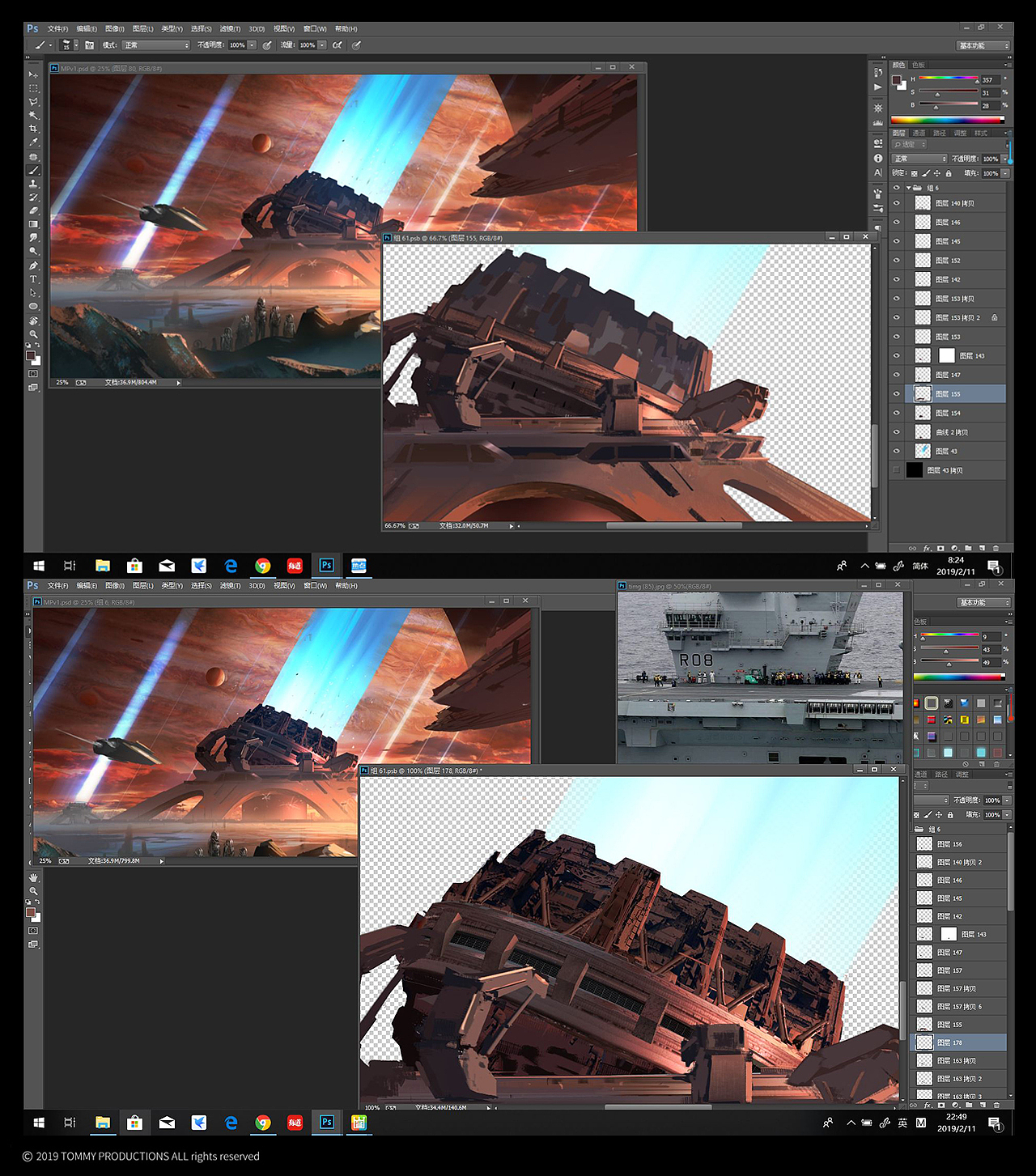
Task: Switch to the 样式 panel tab
Action: tap(981, 133)
